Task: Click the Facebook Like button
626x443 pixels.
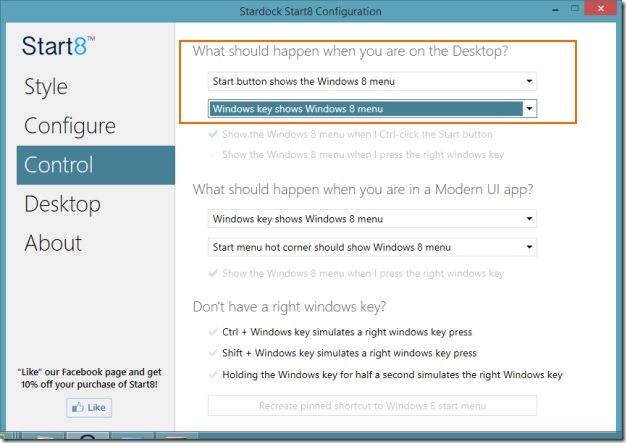Action: pos(89,407)
